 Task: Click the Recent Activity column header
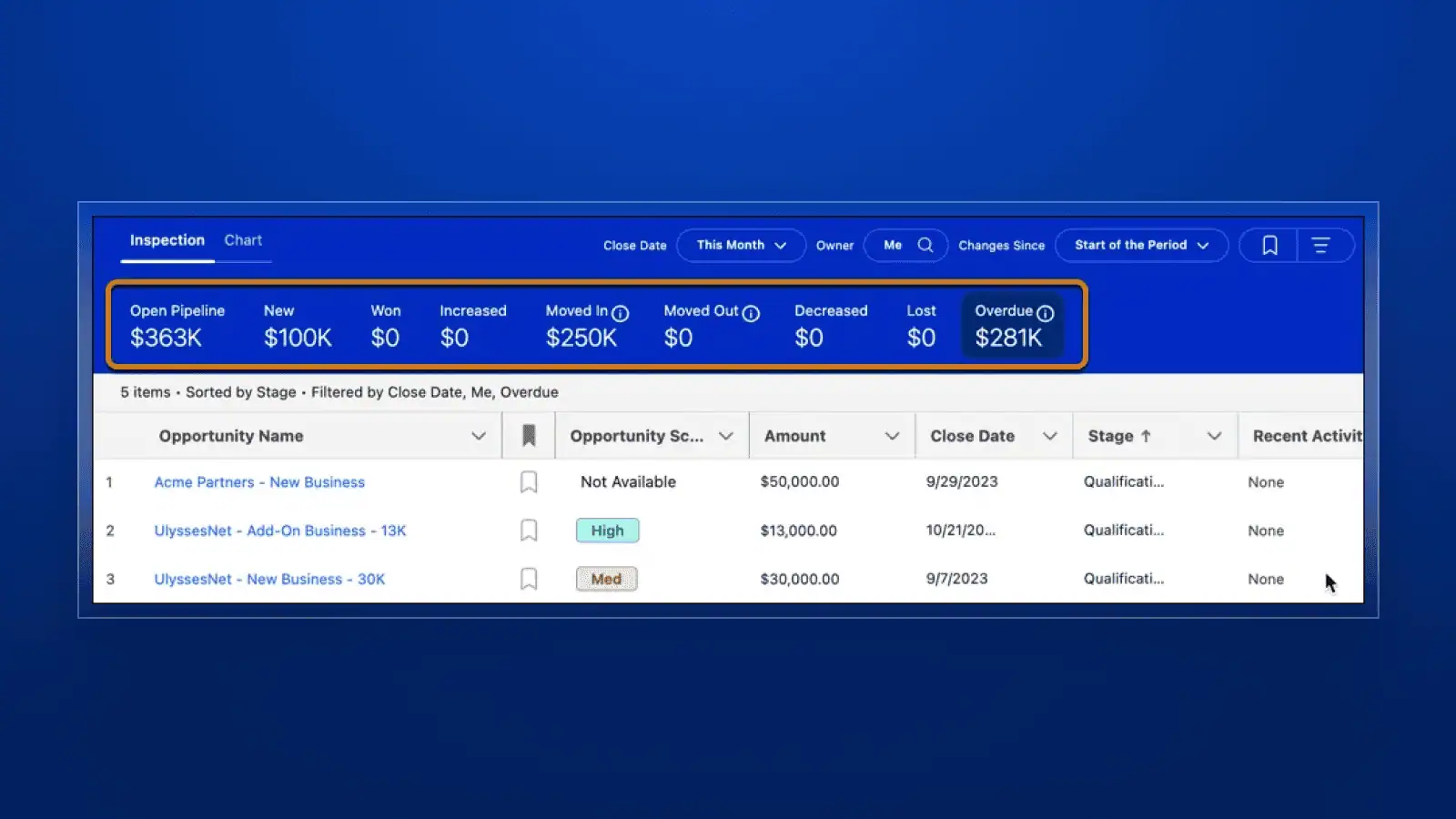pos(1307,436)
